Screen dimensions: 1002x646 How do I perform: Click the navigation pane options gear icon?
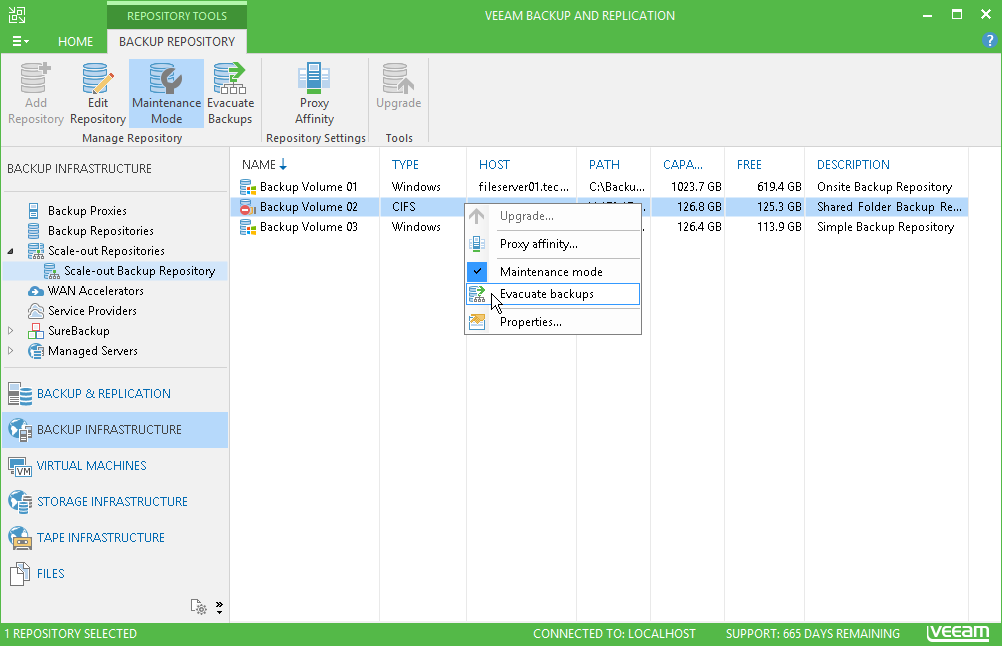[199, 607]
